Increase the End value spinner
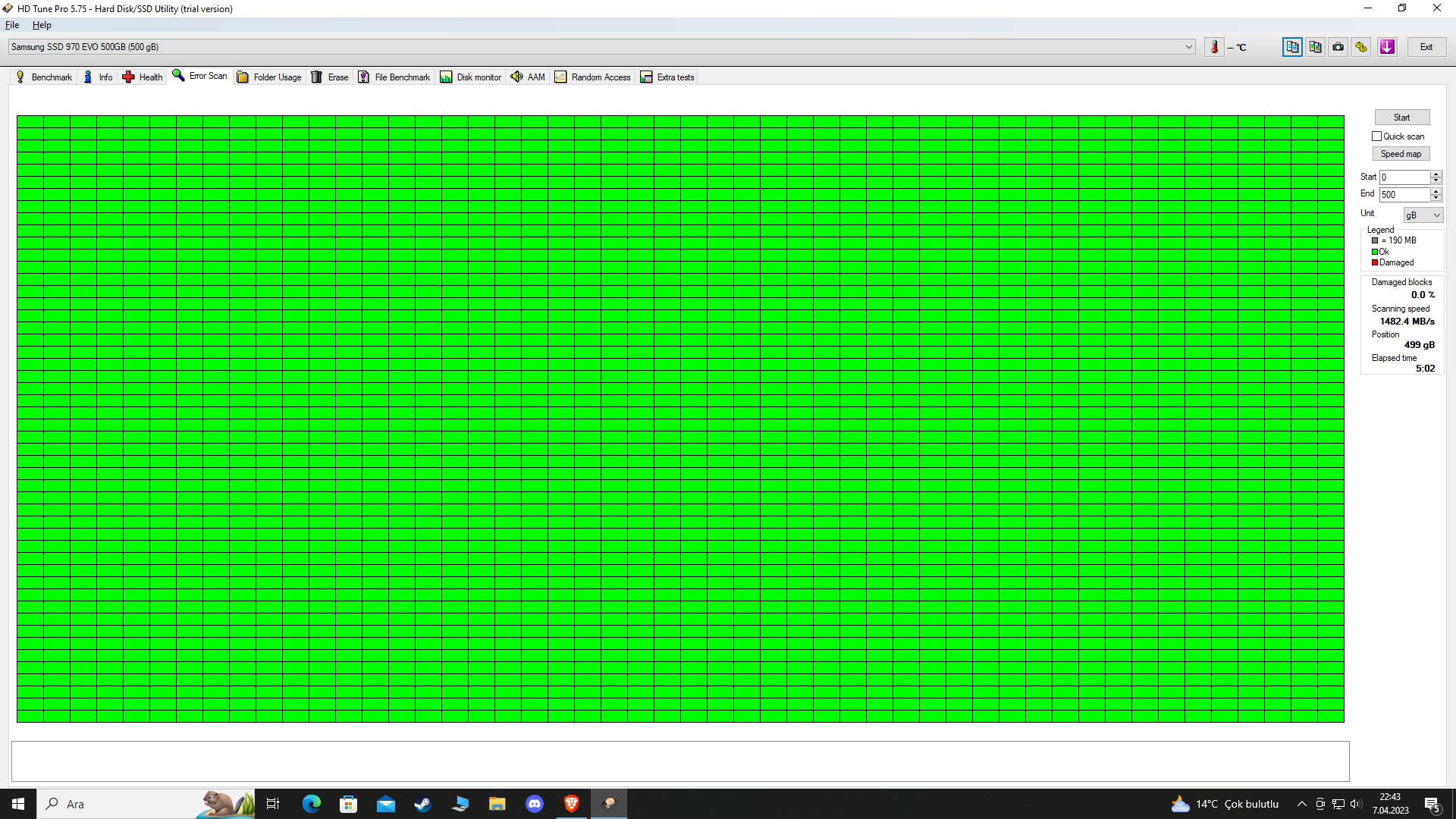Image resolution: width=1456 pixels, height=819 pixels. click(x=1436, y=191)
